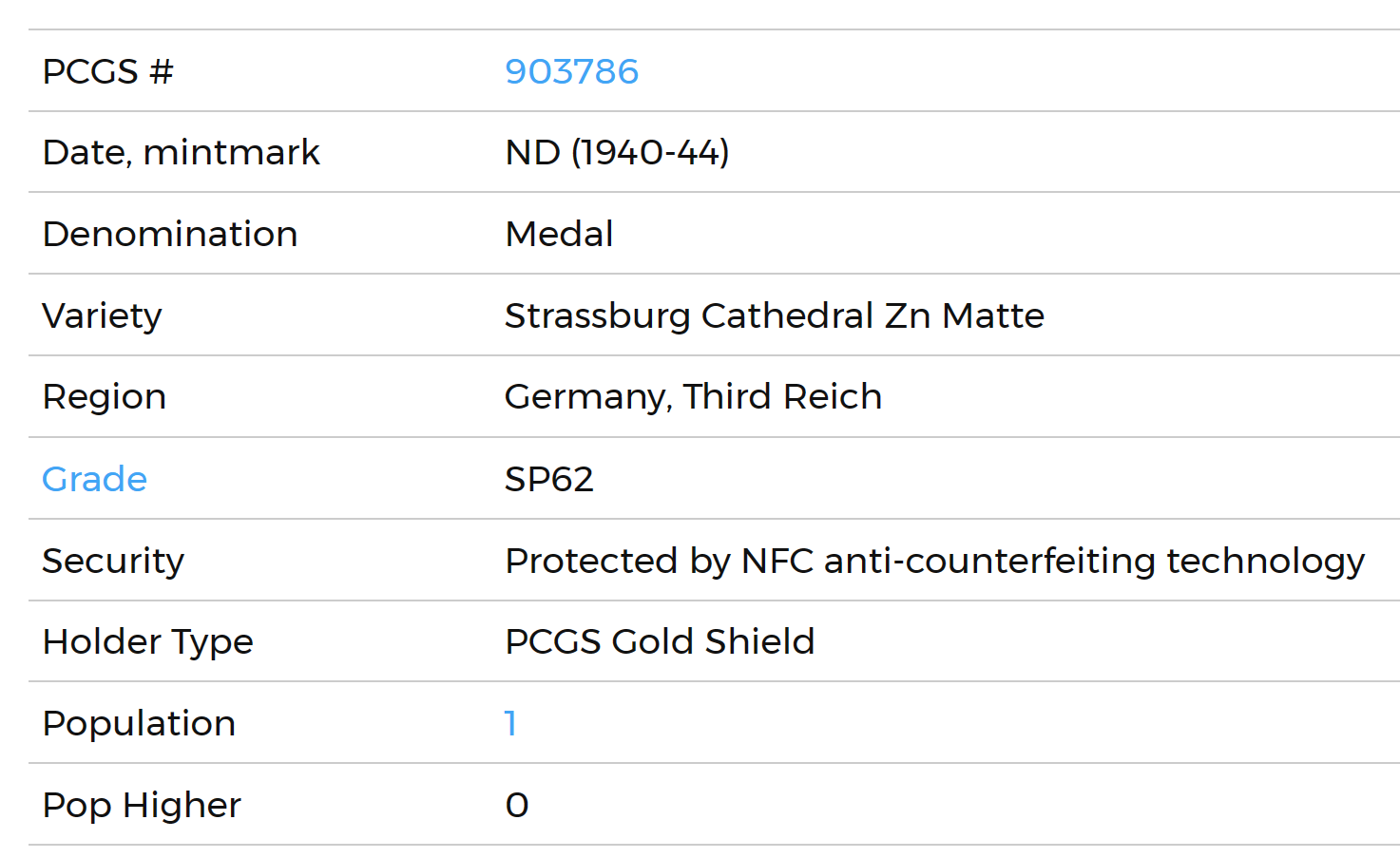Image resolution: width=1400 pixels, height=858 pixels.
Task: Click the Variety row label
Action: click(x=102, y=315)
